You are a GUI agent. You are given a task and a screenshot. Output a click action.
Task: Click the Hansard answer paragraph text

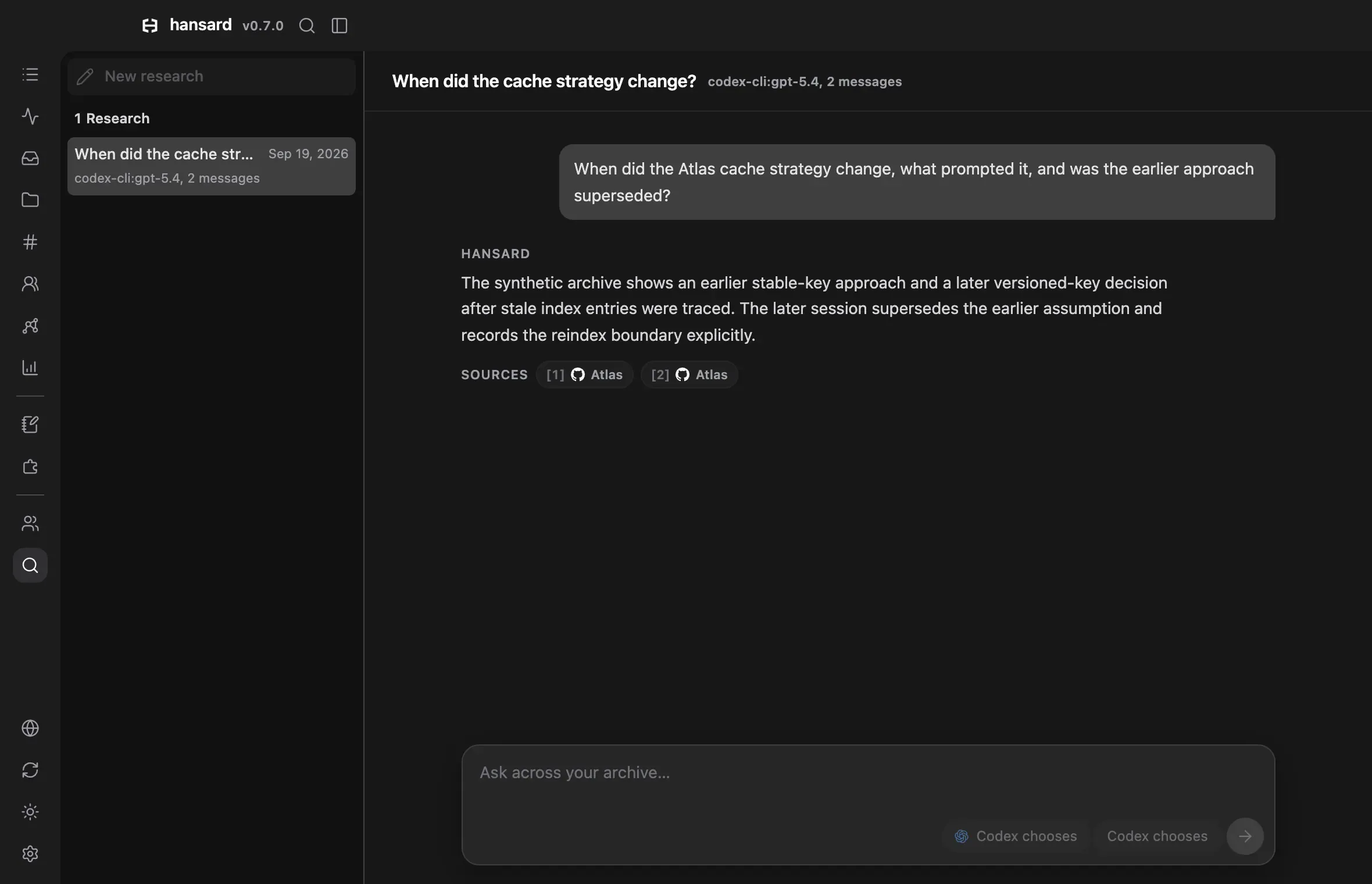click(814, 309)
